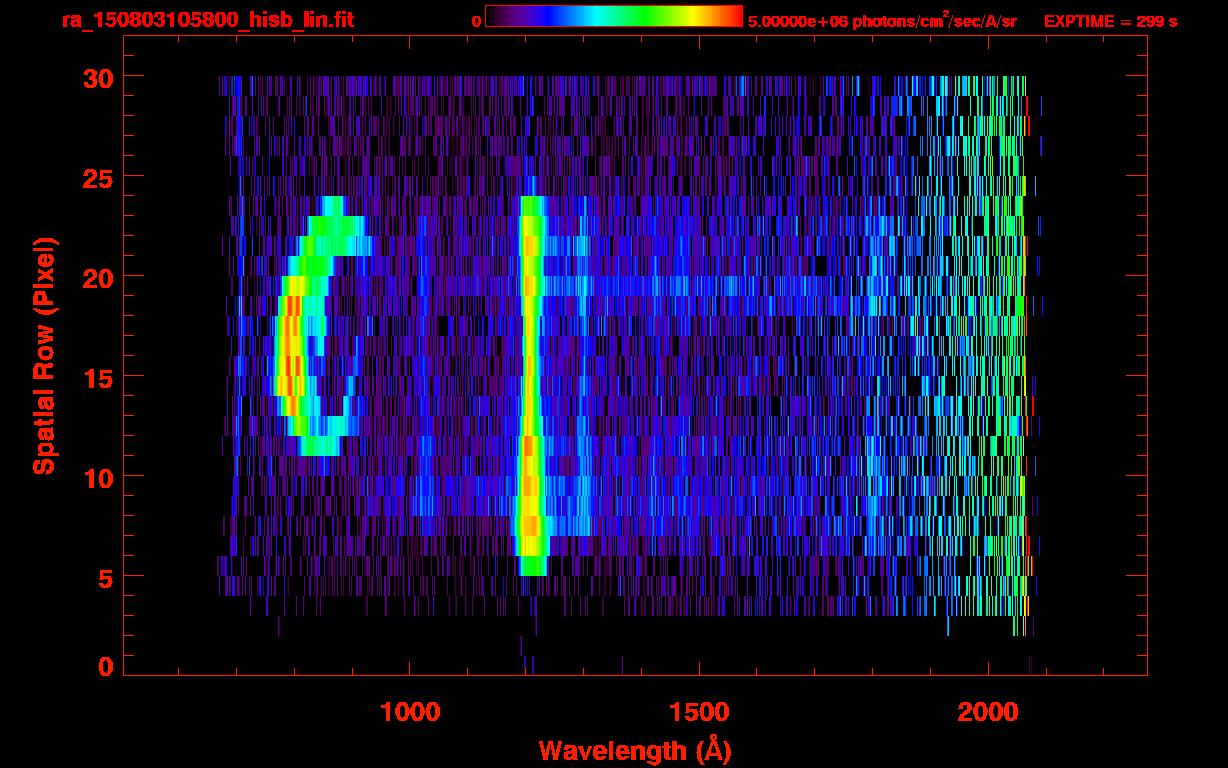Select the 1500 tick label on wavelength axis

coord(699,712)
